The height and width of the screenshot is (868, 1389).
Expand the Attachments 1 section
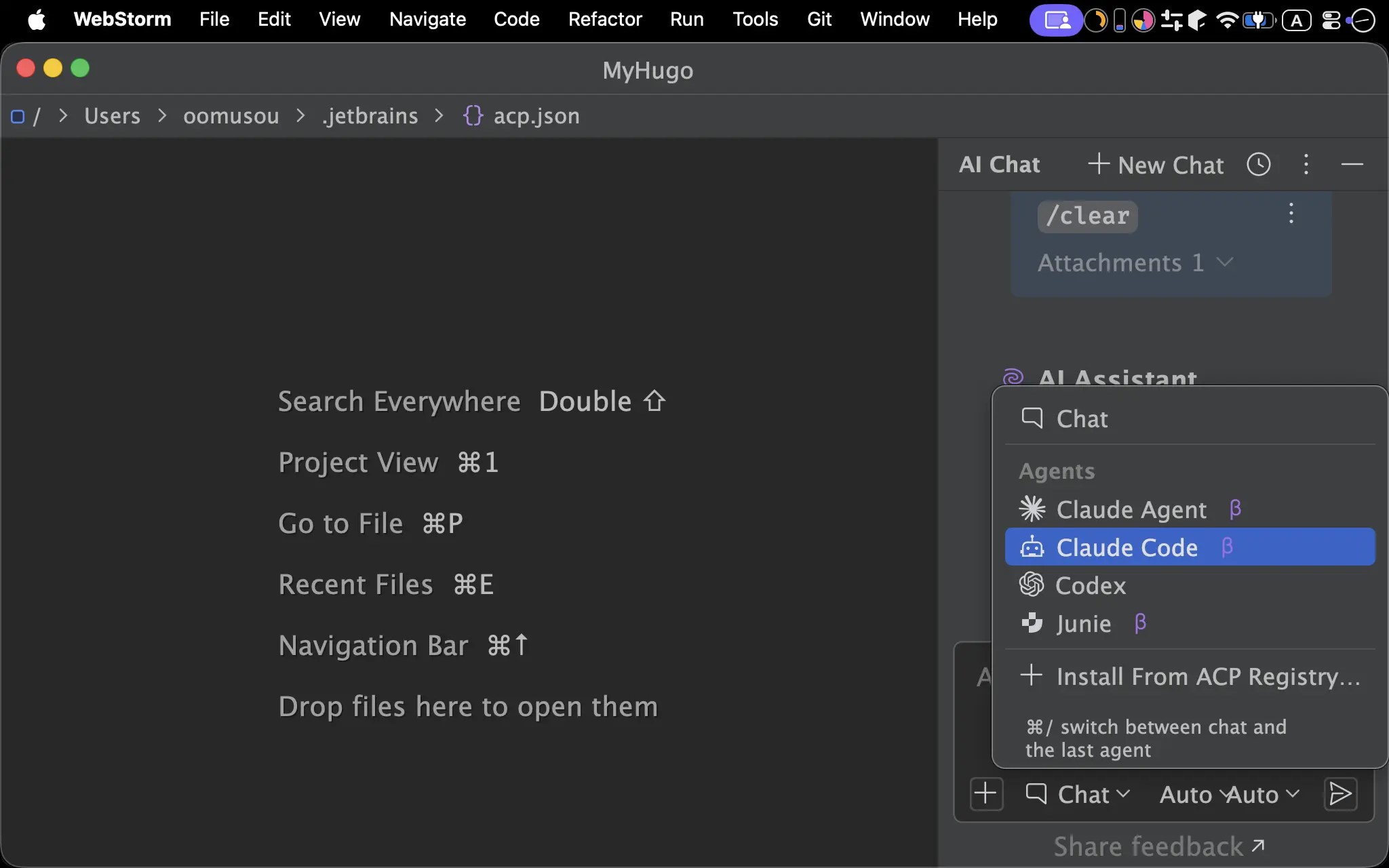tap(1135, 262)
